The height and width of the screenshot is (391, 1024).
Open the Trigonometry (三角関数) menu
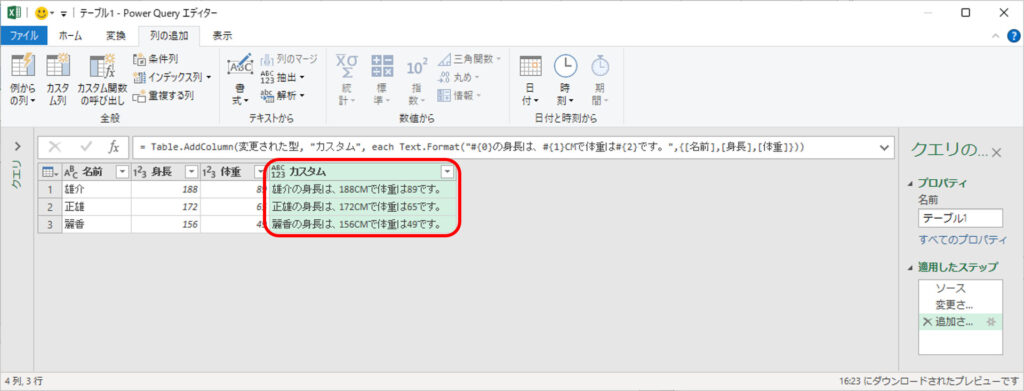coord(469,59)
